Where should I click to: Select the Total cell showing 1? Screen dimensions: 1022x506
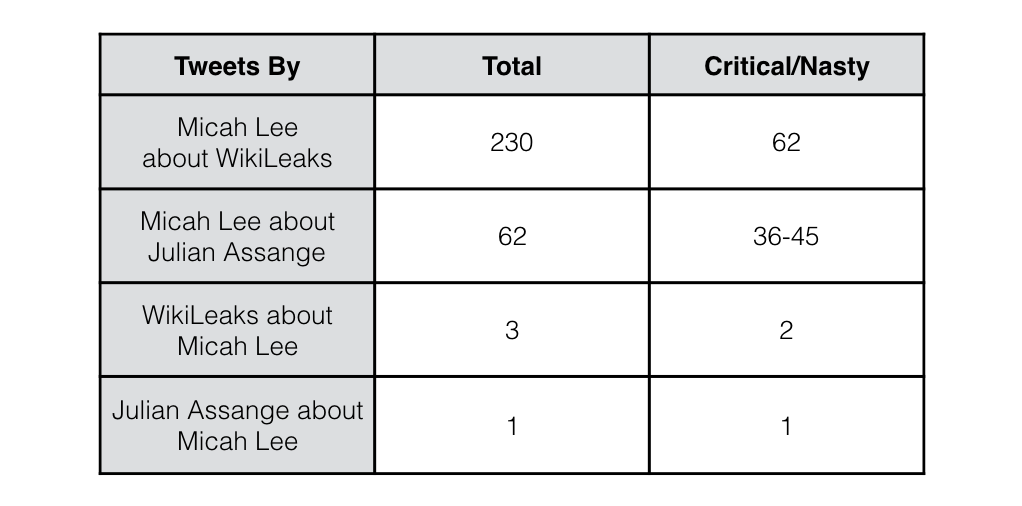tap(512, 425)
